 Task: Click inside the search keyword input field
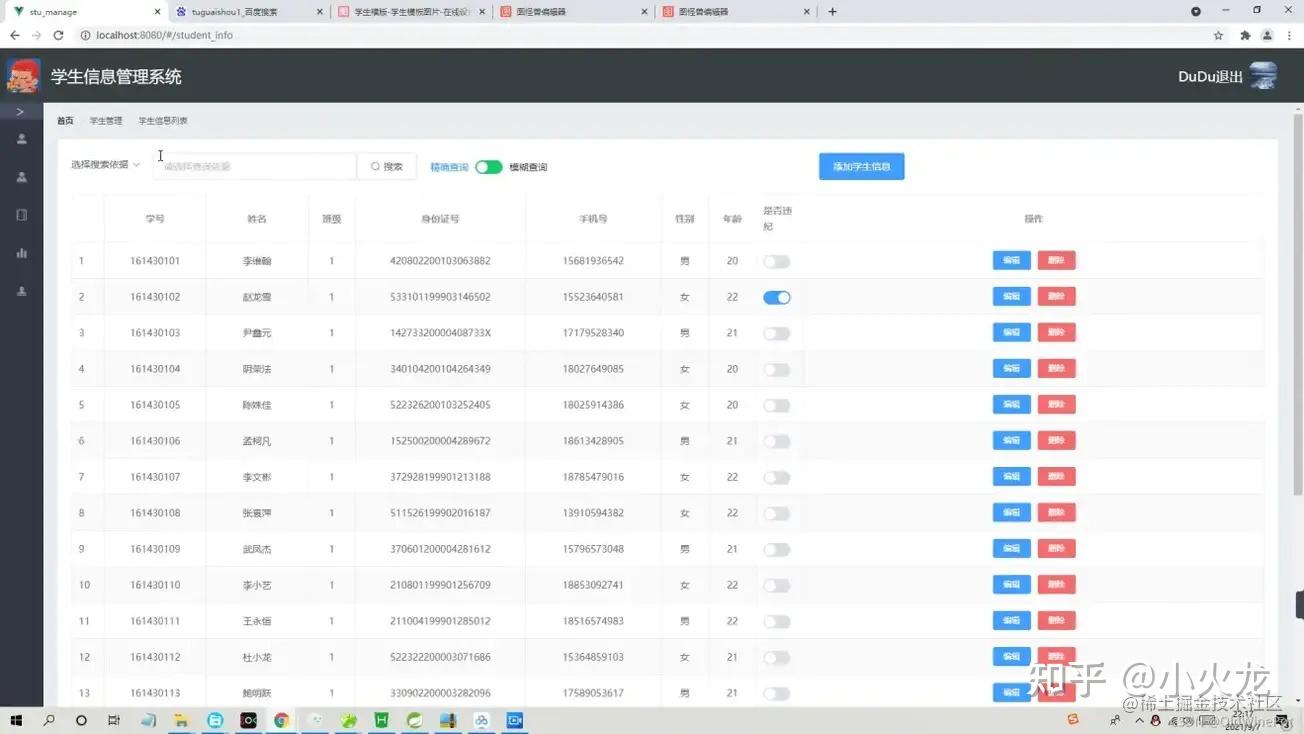click(x=255, y=166)
